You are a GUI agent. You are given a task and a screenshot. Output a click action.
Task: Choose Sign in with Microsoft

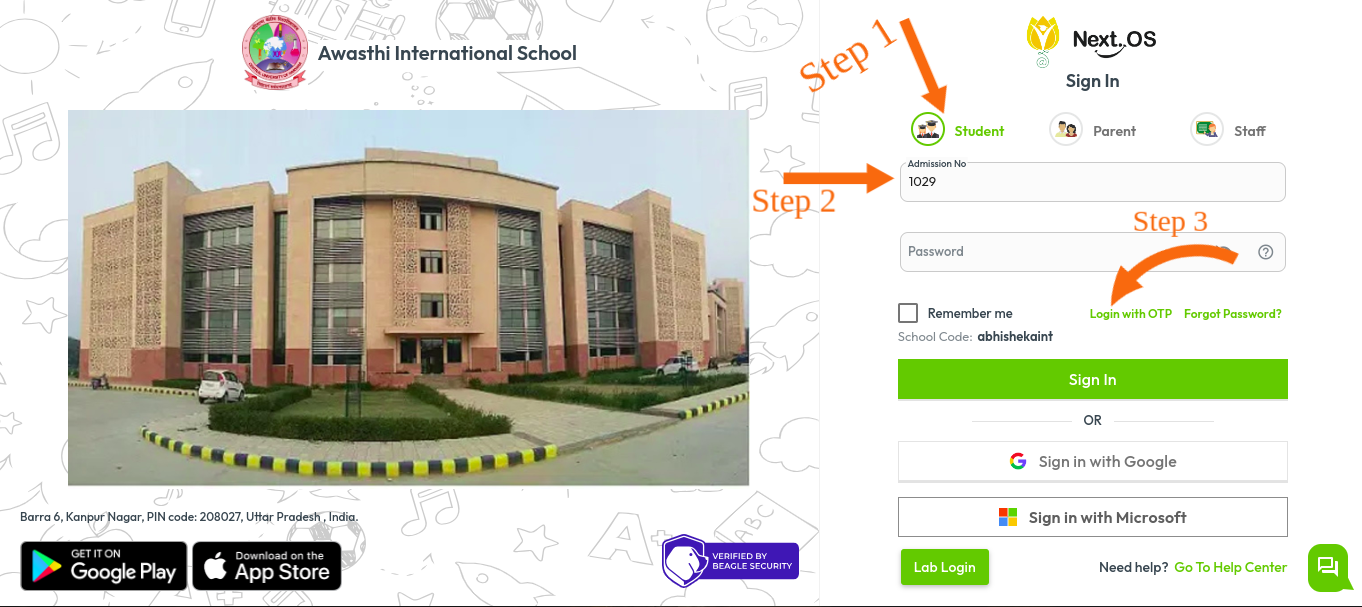(1092, 517)
